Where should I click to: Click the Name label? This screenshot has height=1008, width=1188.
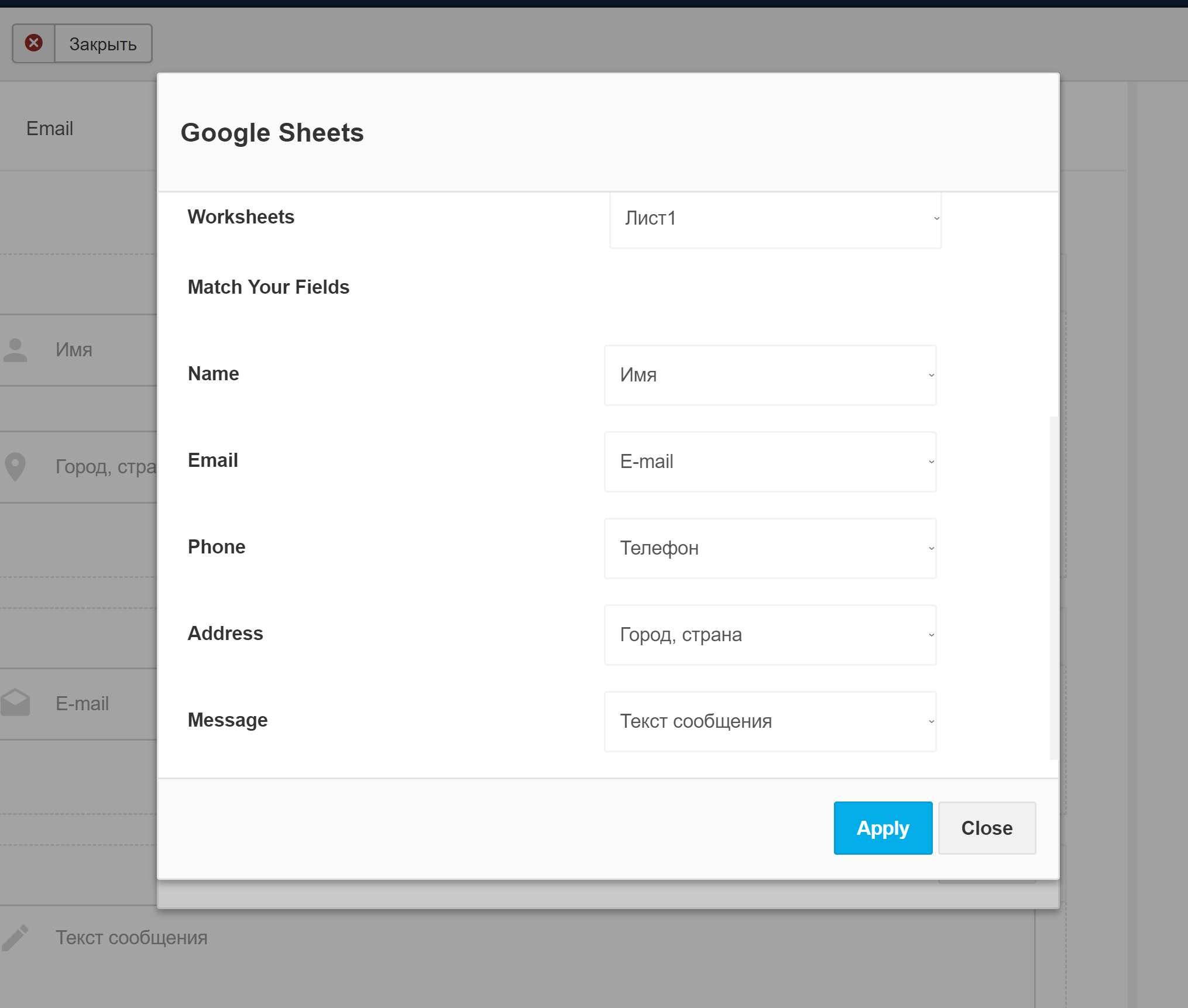point(214,374)
